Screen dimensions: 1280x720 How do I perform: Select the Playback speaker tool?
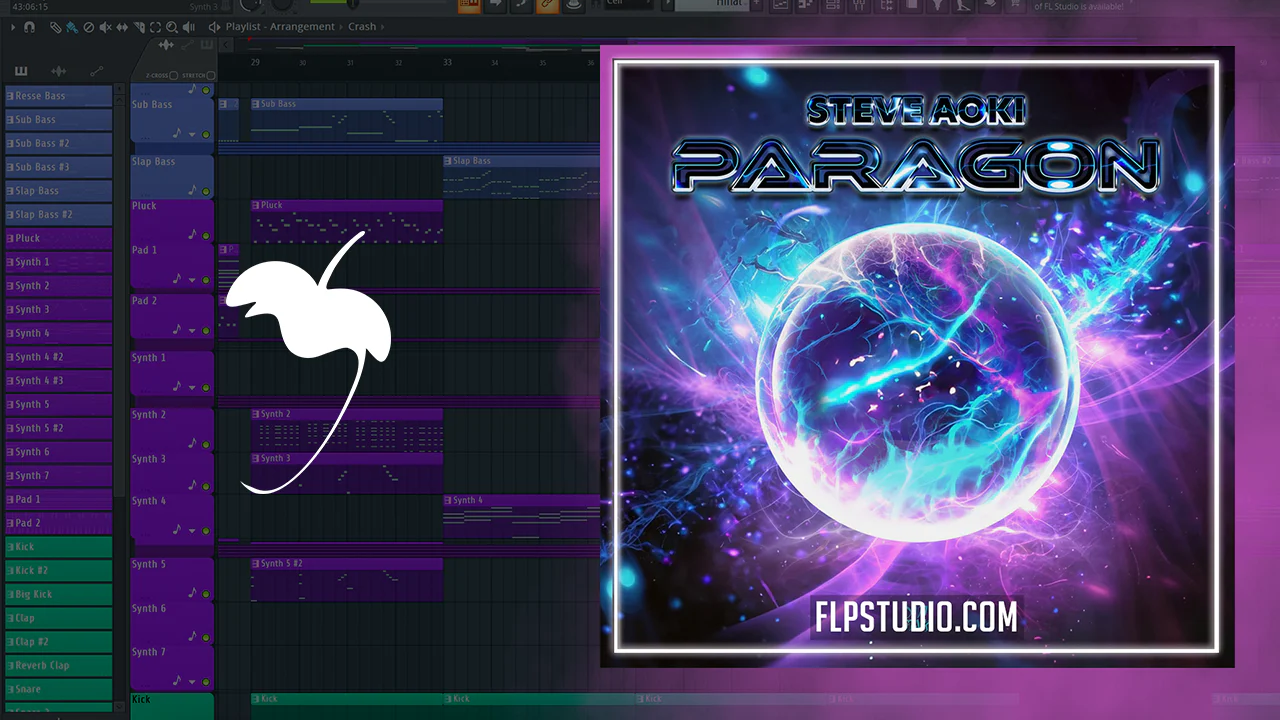(189, 27)
